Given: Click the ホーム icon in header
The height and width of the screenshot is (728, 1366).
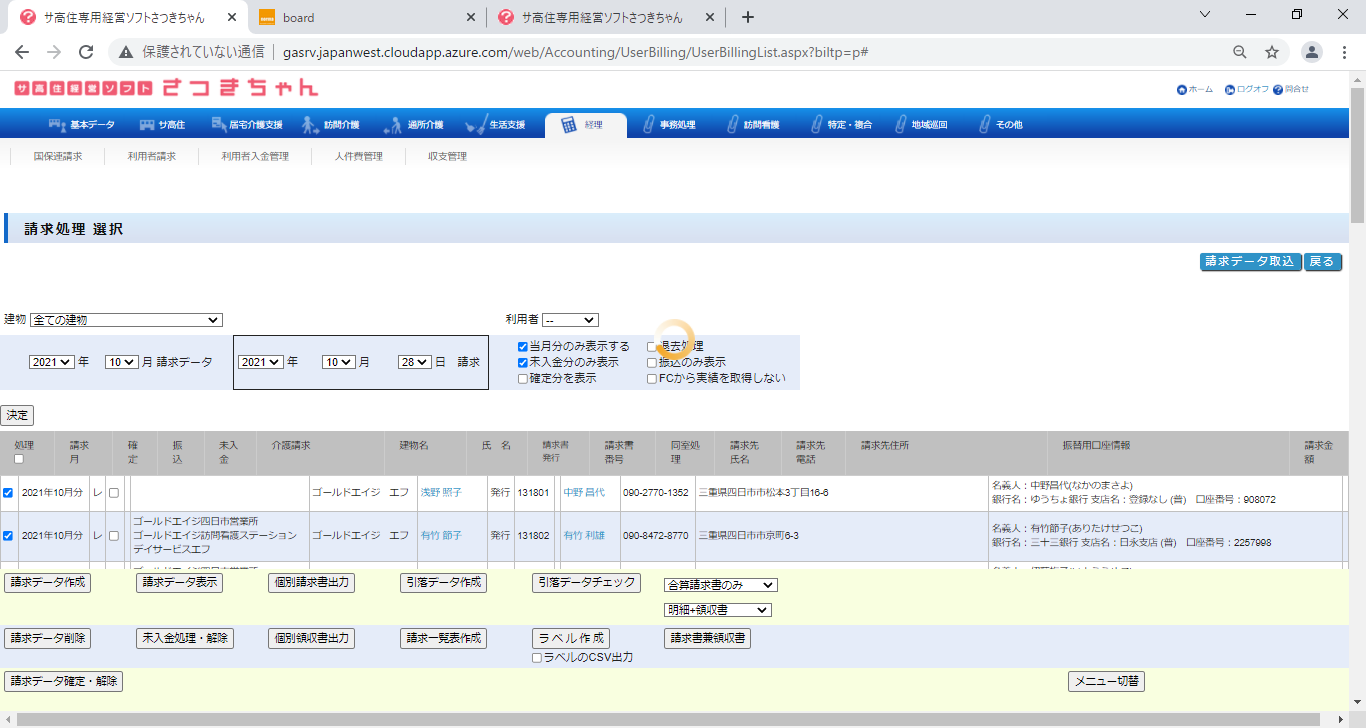Looking at the screenshot, I should point(1182,90).
